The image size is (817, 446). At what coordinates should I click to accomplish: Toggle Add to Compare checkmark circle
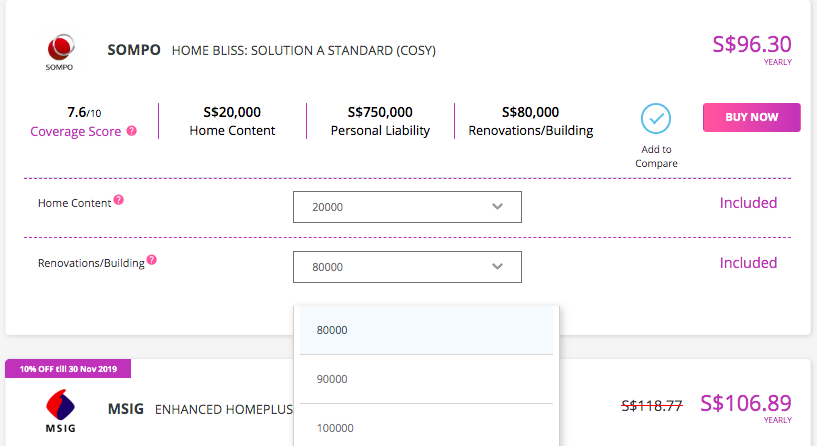(656, 118)
